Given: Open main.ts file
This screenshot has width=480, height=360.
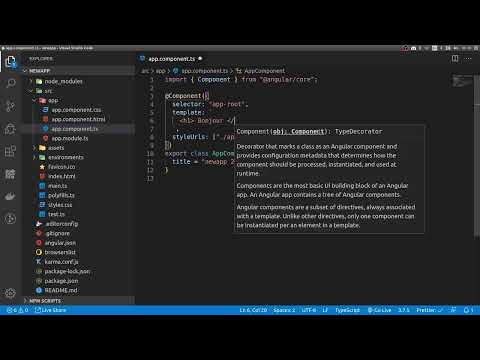Looking at the screenshot, I should tap(57, 186).
